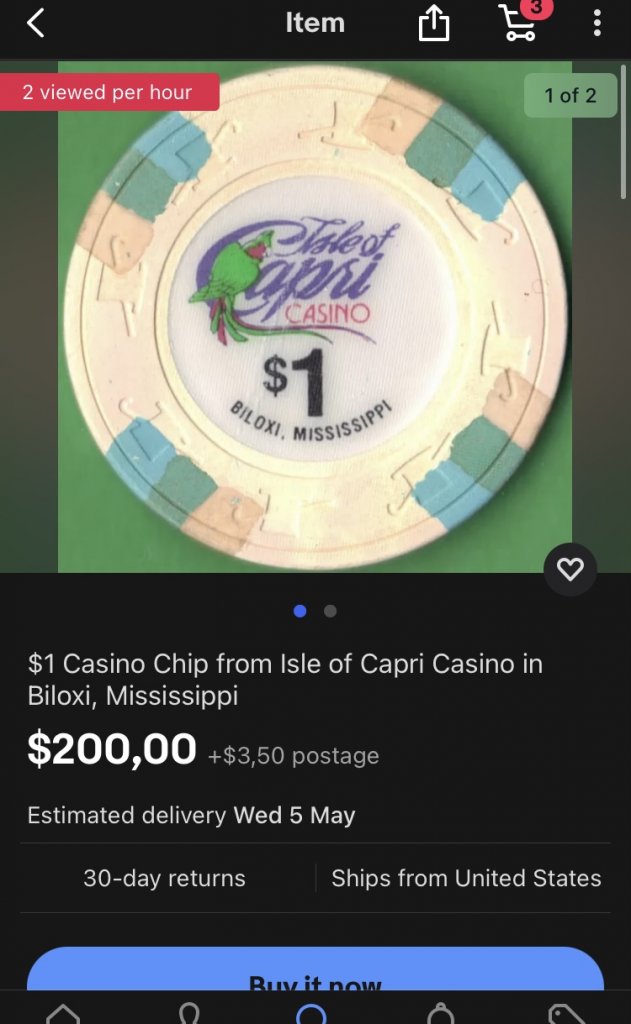
Task: Tap the +$3,50 postage details
Action: (294, 756)
